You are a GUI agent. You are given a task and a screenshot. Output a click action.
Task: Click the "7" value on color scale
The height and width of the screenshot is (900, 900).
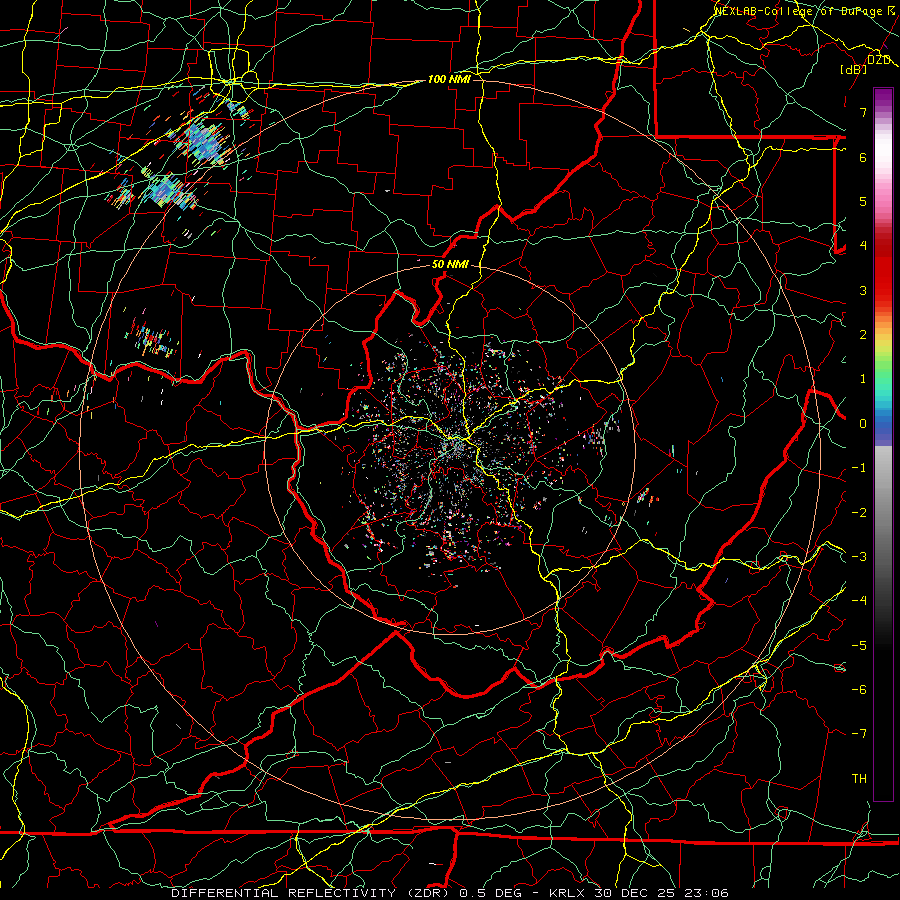click(863, 112)
